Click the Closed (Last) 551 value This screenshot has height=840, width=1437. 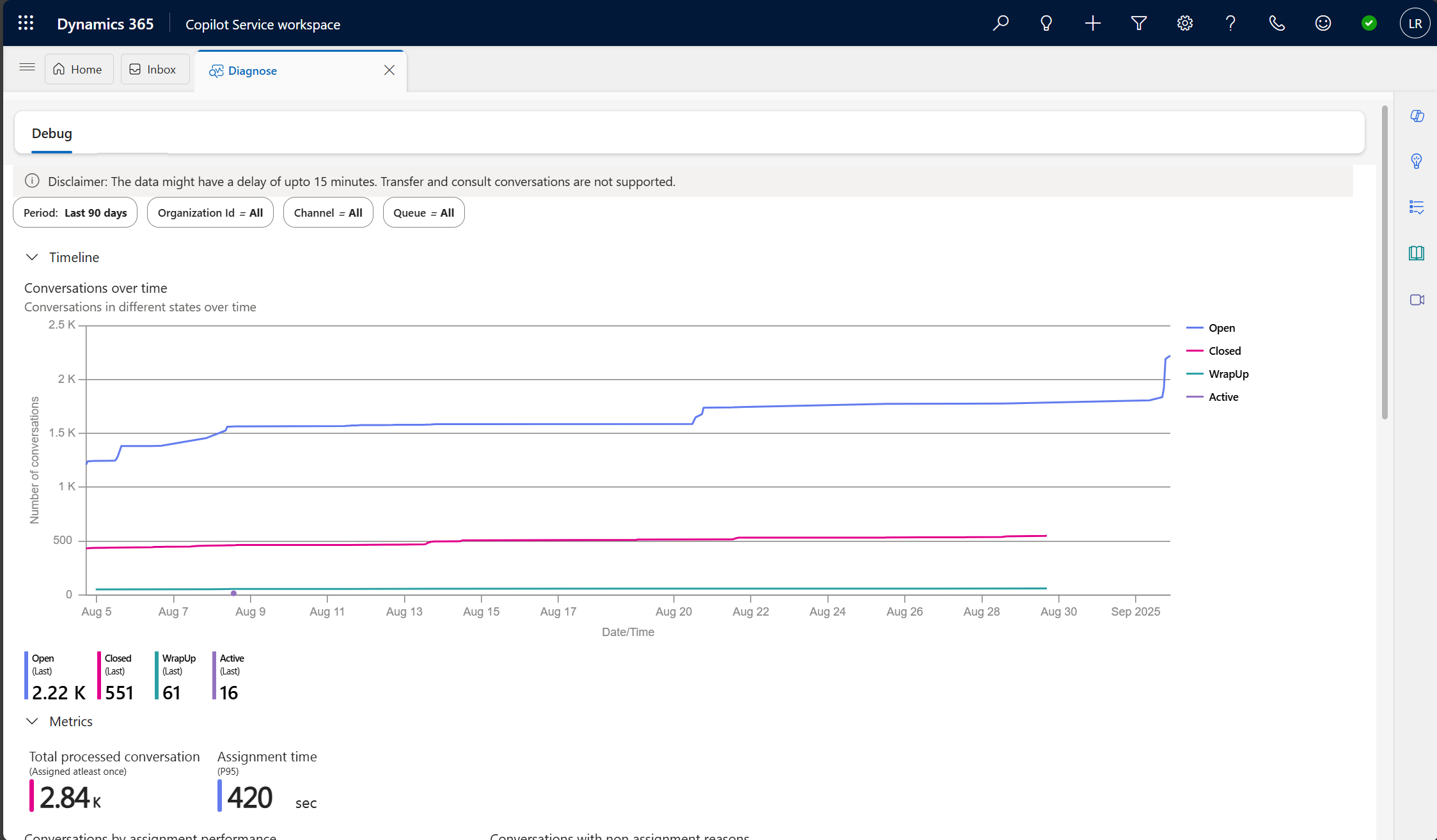pyautogui.click(x=120, y=693)
